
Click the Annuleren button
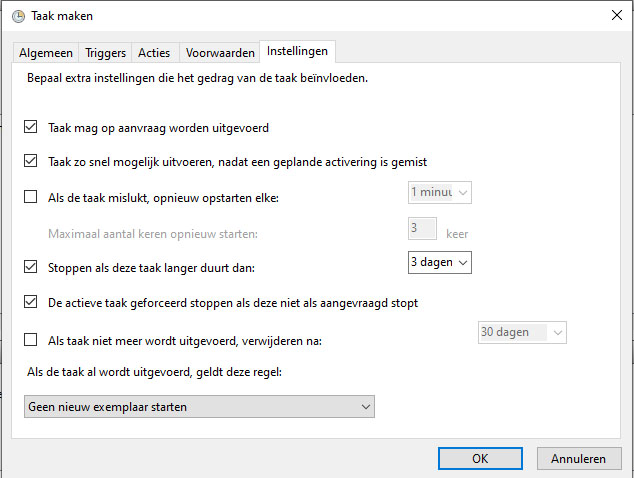[x=579, y=459]
